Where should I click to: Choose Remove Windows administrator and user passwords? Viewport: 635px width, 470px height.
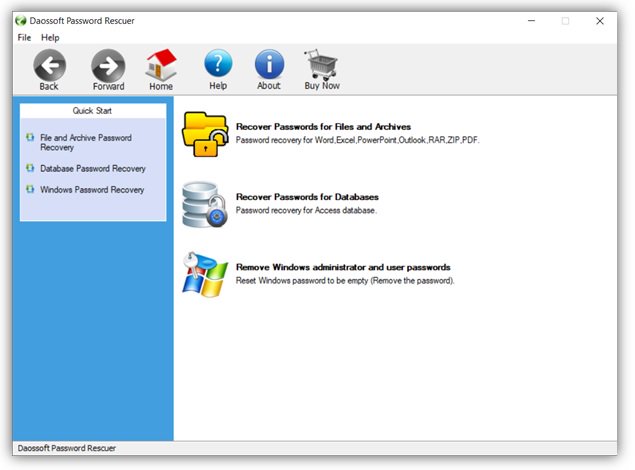coord(343,267)
